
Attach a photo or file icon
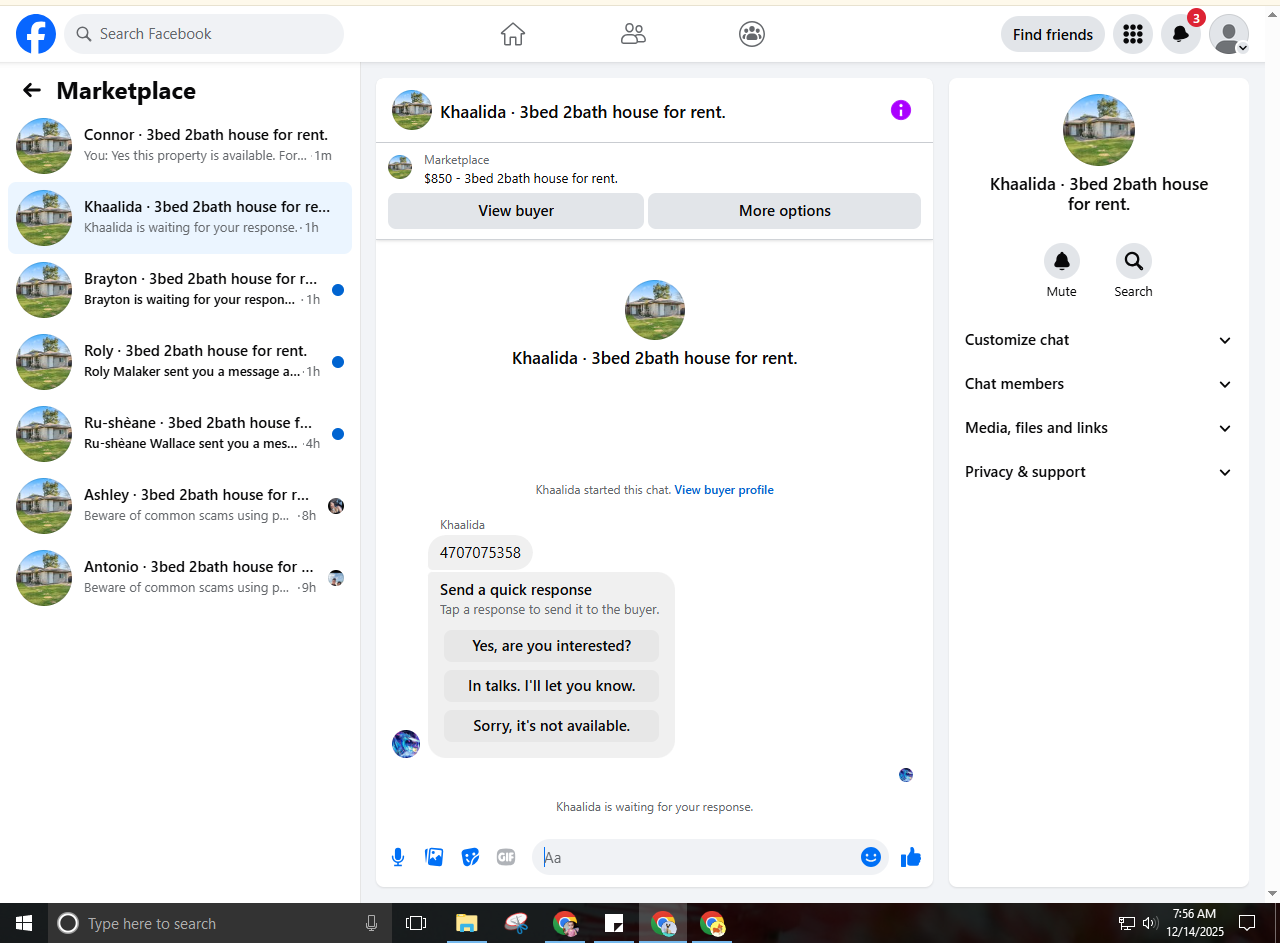(x=434, y=857)
